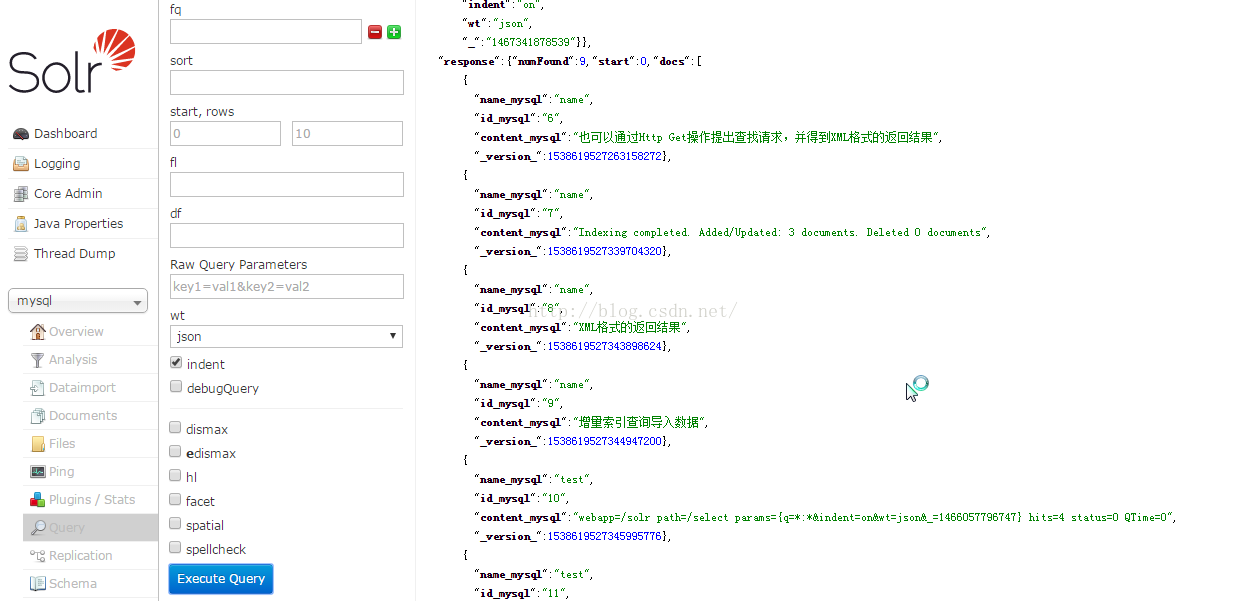Click the start input field
Viewport: 1246px width, 601px height.
225,134
